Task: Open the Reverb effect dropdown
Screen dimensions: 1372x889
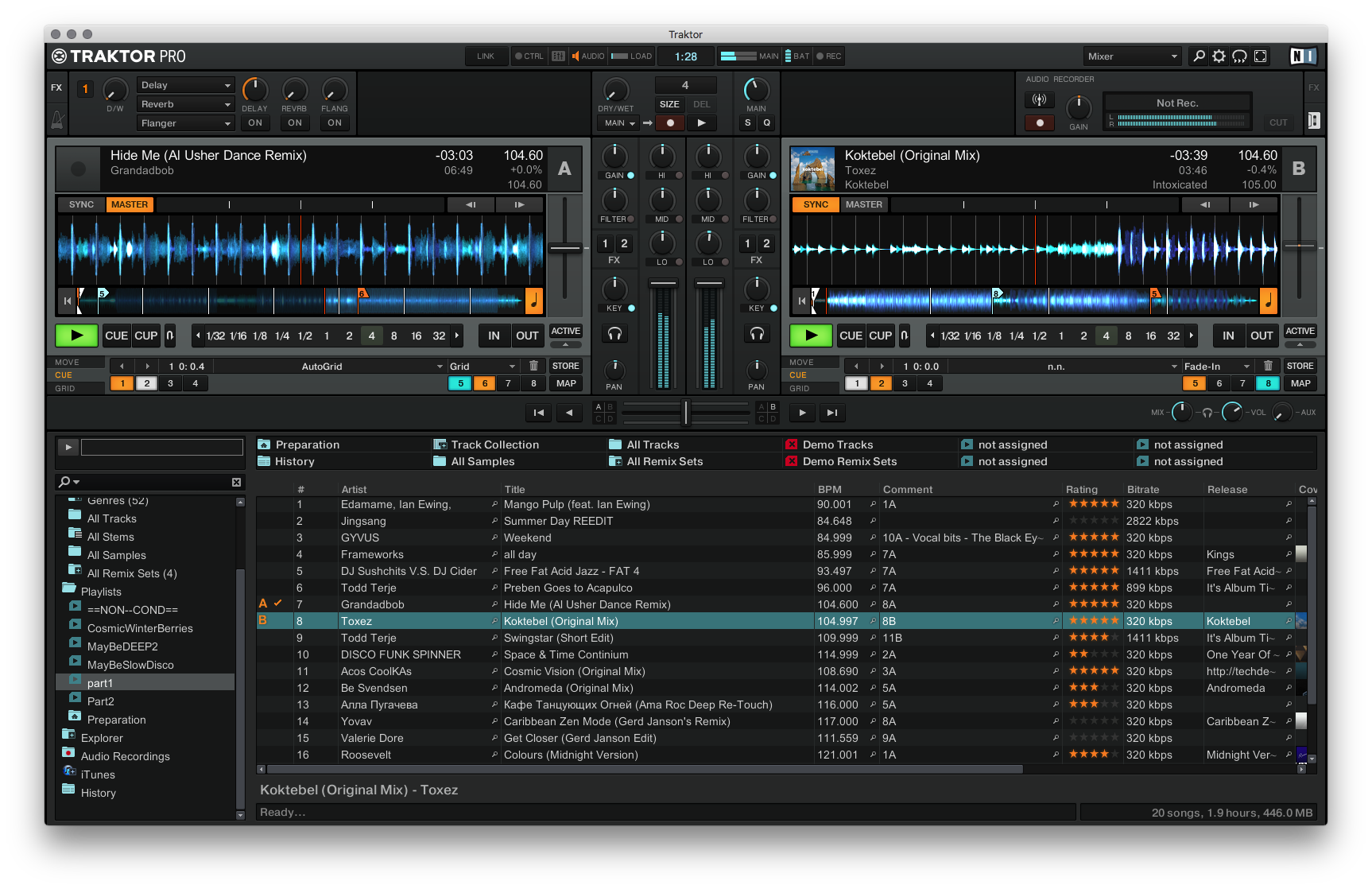Action: click(x=186, y=104)
